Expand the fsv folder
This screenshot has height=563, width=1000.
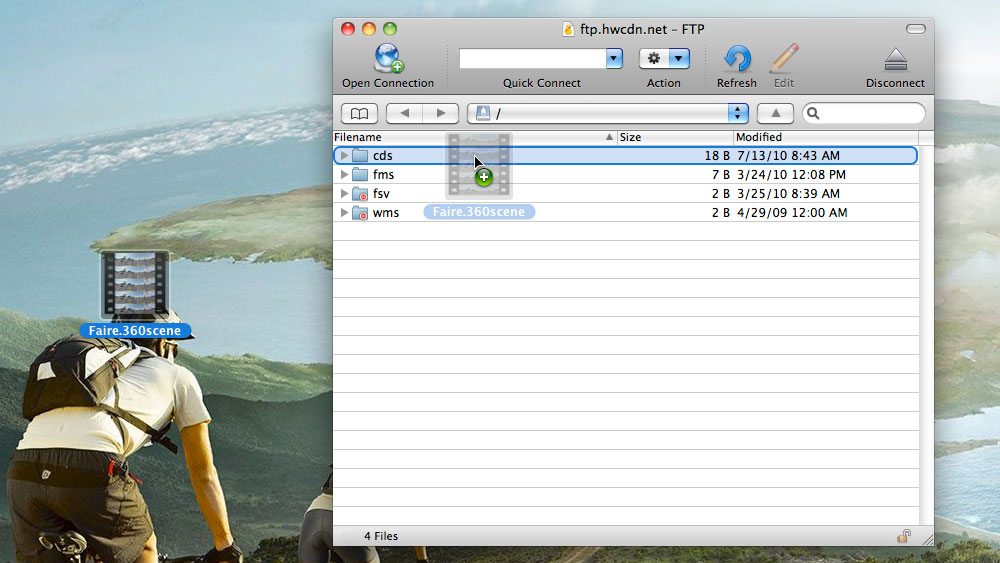[x=344, y=194]
